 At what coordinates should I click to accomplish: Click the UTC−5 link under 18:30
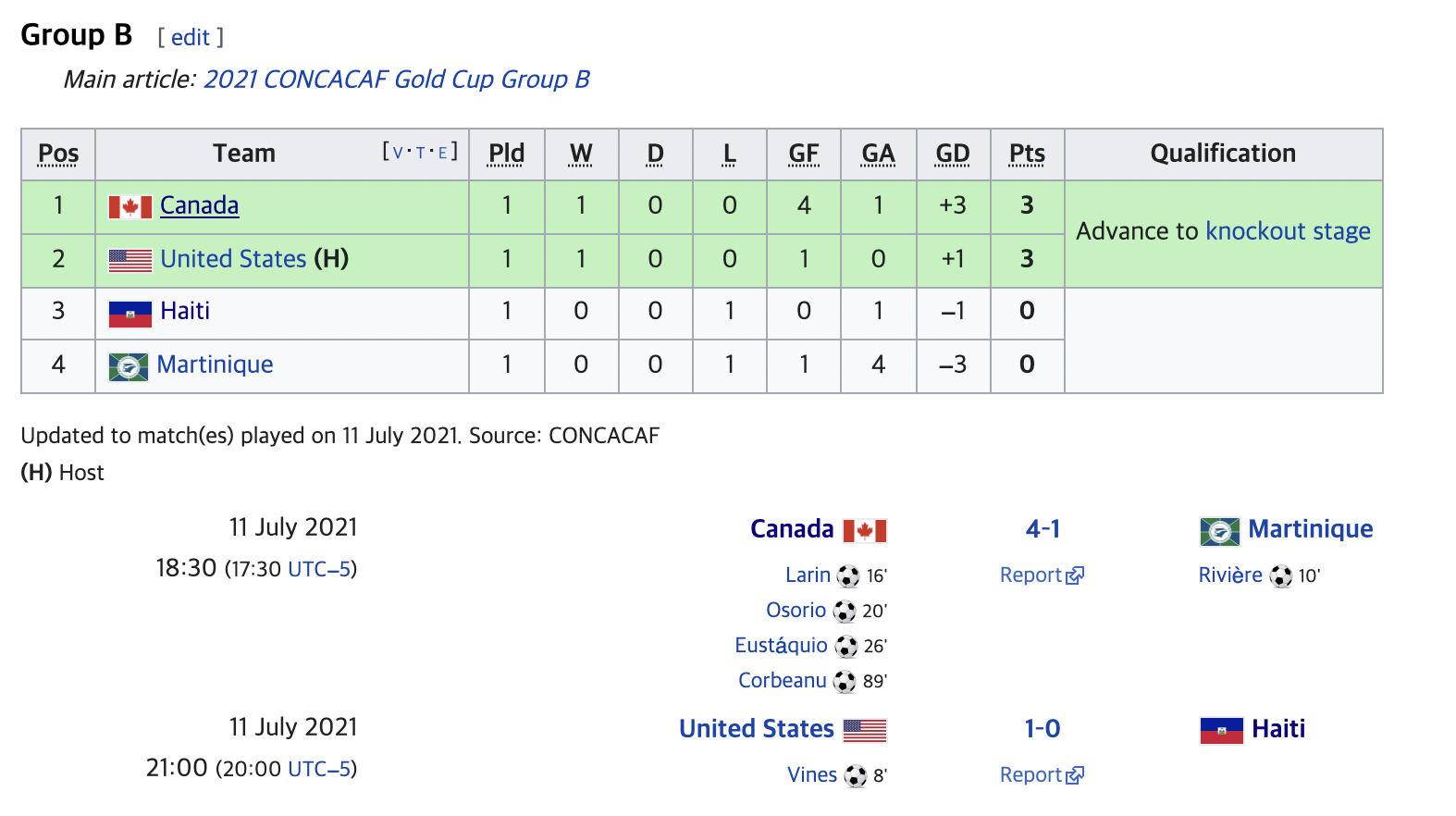319,569
